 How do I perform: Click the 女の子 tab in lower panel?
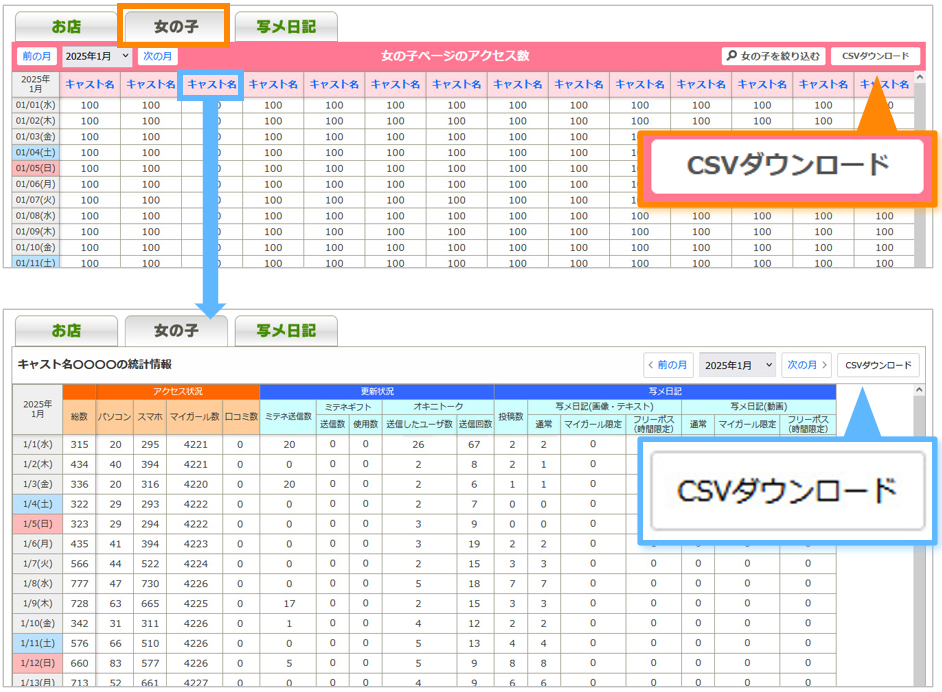point(176,331)
